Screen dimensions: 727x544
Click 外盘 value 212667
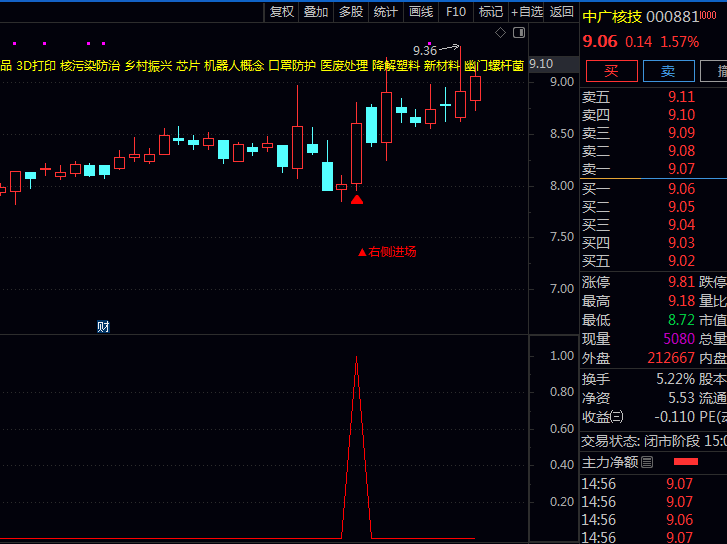pos(671,358)
